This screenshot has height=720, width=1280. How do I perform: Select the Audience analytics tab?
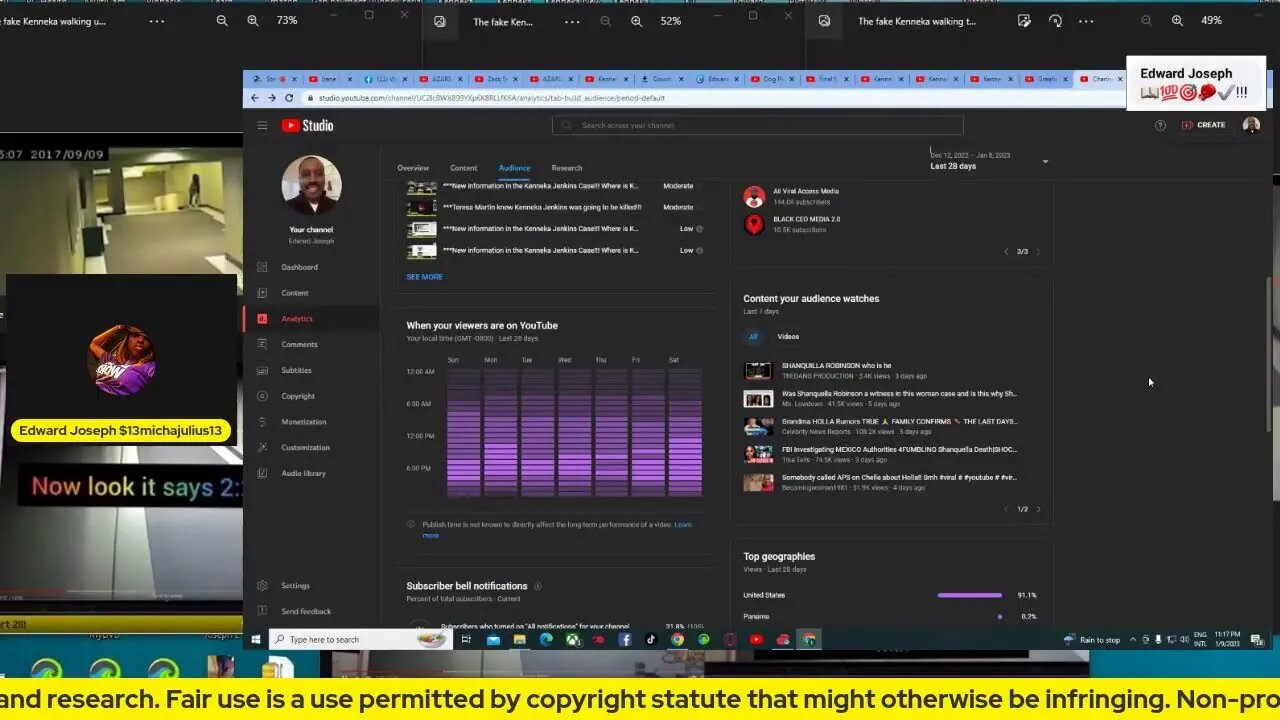click(x=514, y=168)
